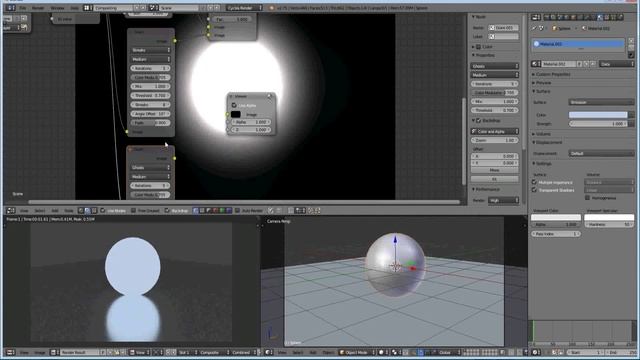Toggle Backdrop checkbox in side panel
The height and width of the screenshot is (360, 640).
pos(479,121)
